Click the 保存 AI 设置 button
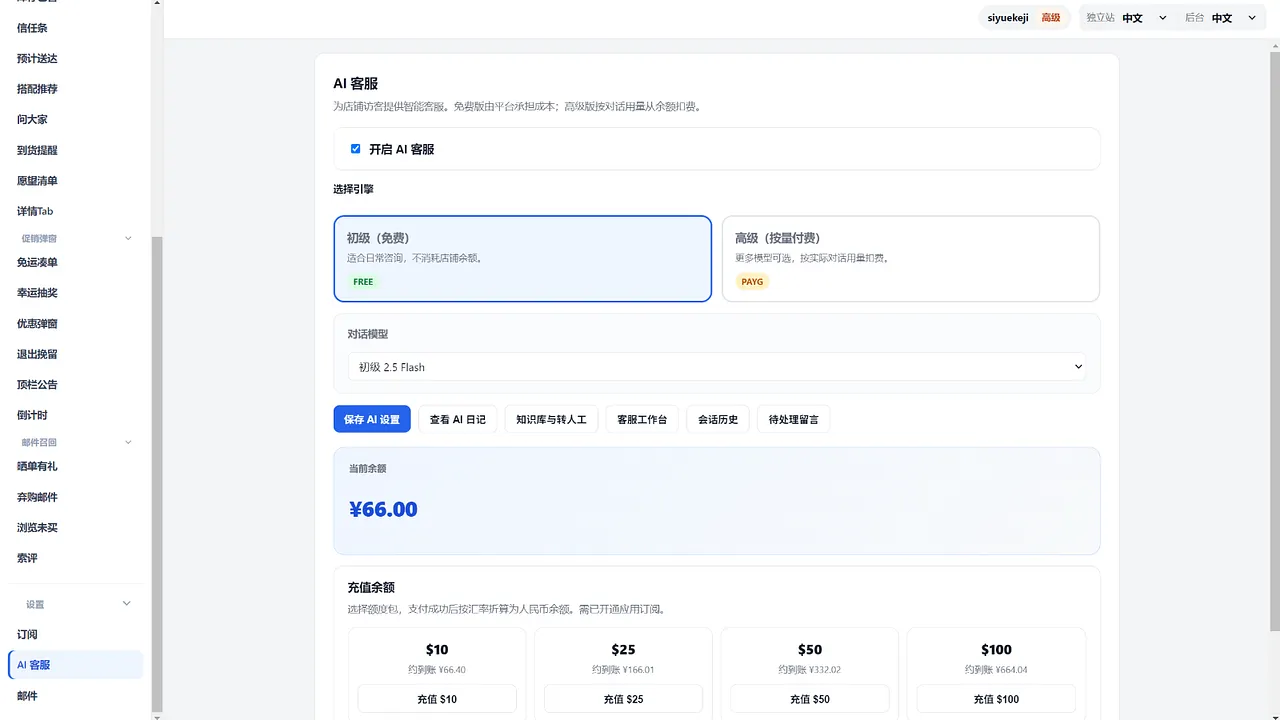 372,420
